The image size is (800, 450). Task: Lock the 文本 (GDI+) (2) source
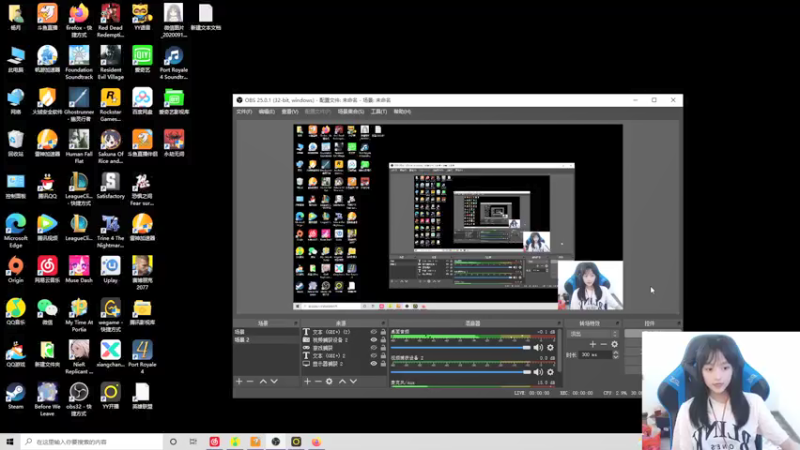click(383, 332)
